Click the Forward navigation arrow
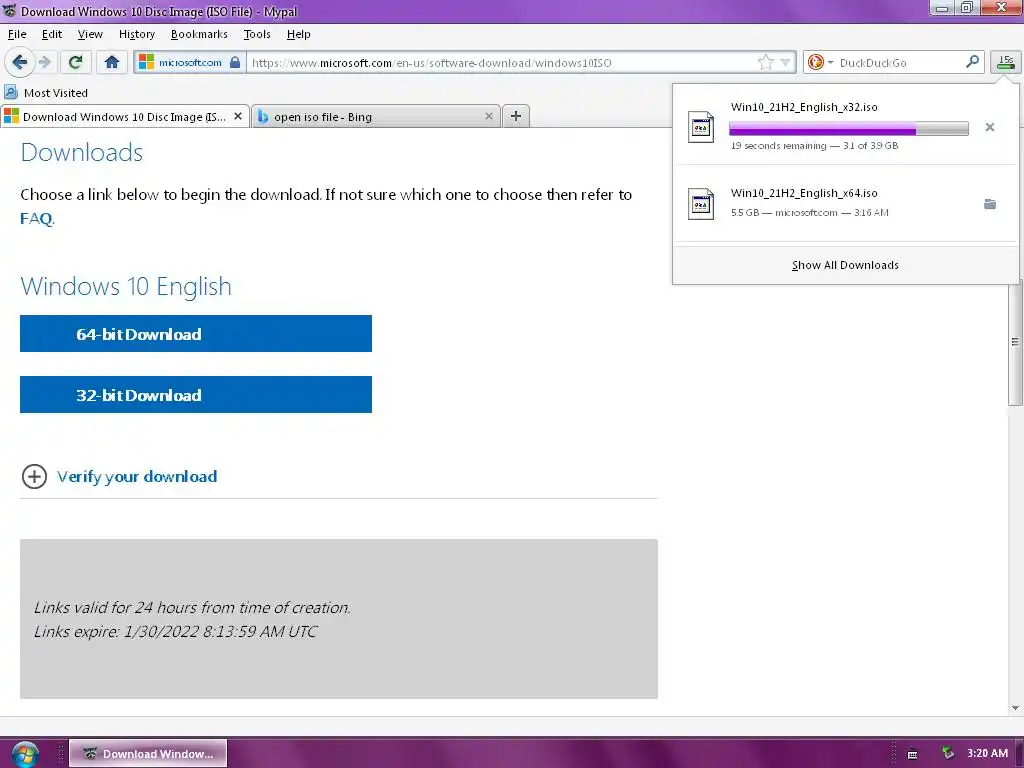Viewport: 1024px width, 768px height. 45,63
